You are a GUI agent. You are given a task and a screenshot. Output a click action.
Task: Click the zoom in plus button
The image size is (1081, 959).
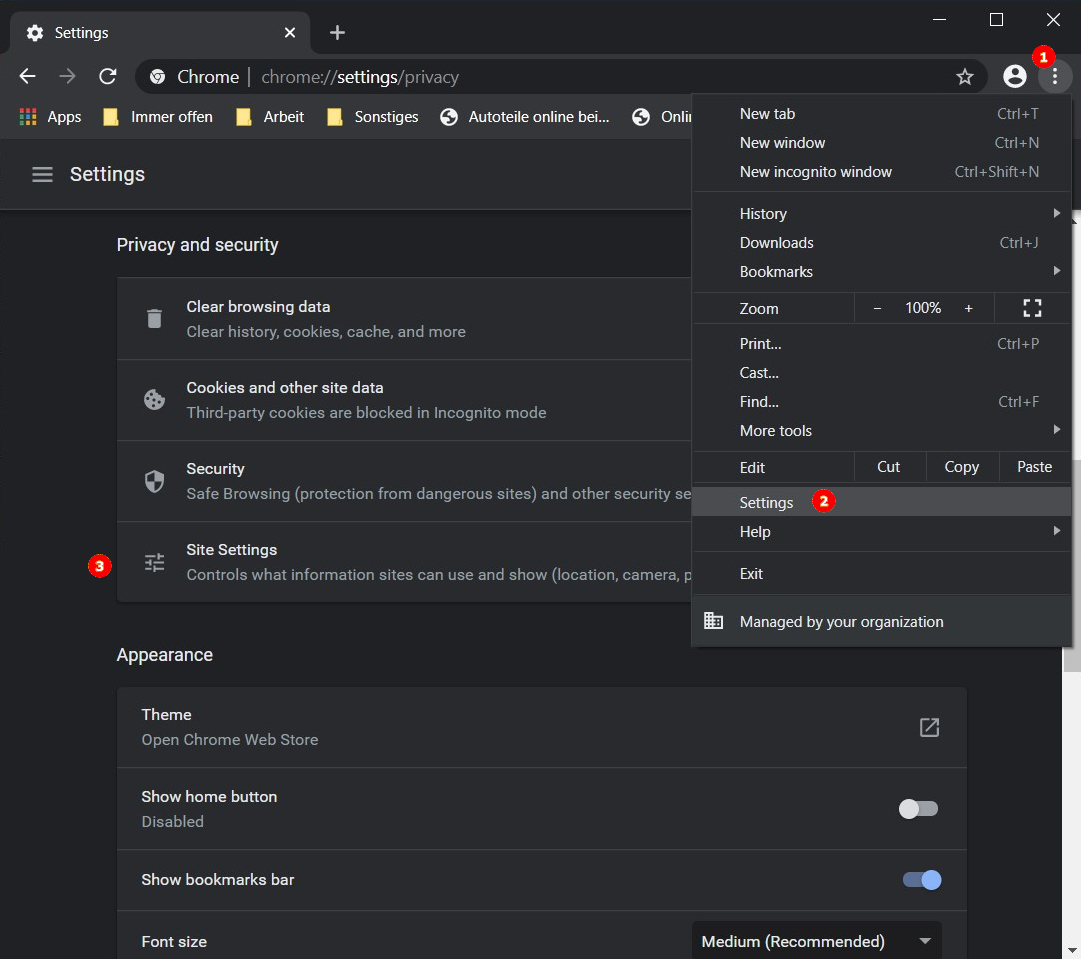[968, 308]
